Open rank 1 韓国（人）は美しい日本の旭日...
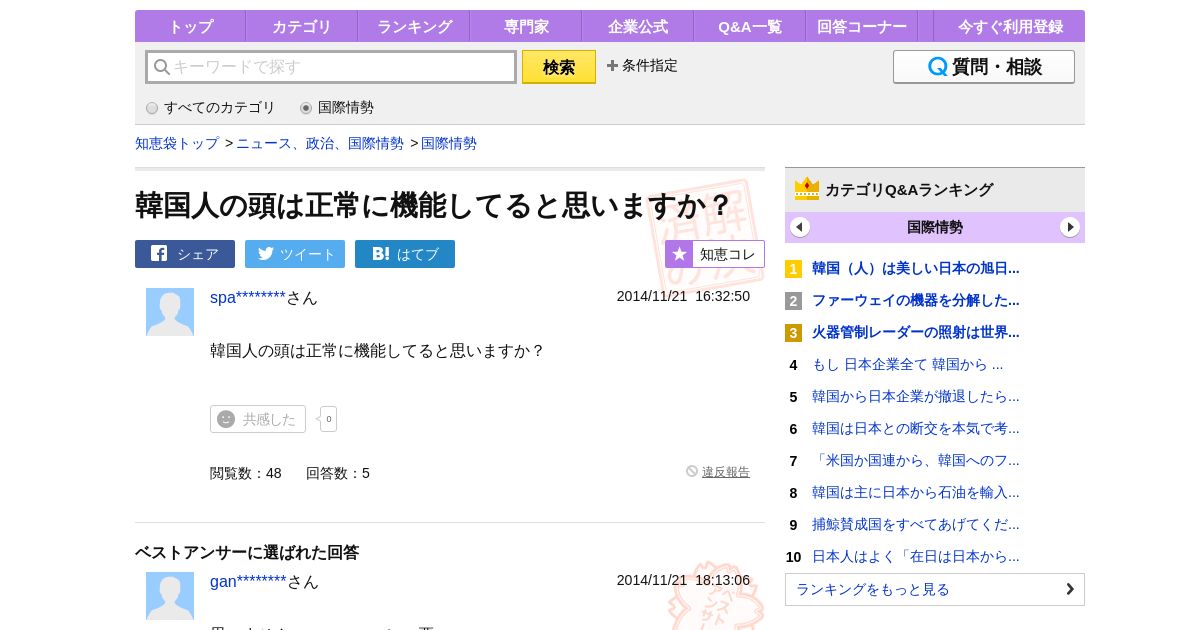 coord(915,268)
